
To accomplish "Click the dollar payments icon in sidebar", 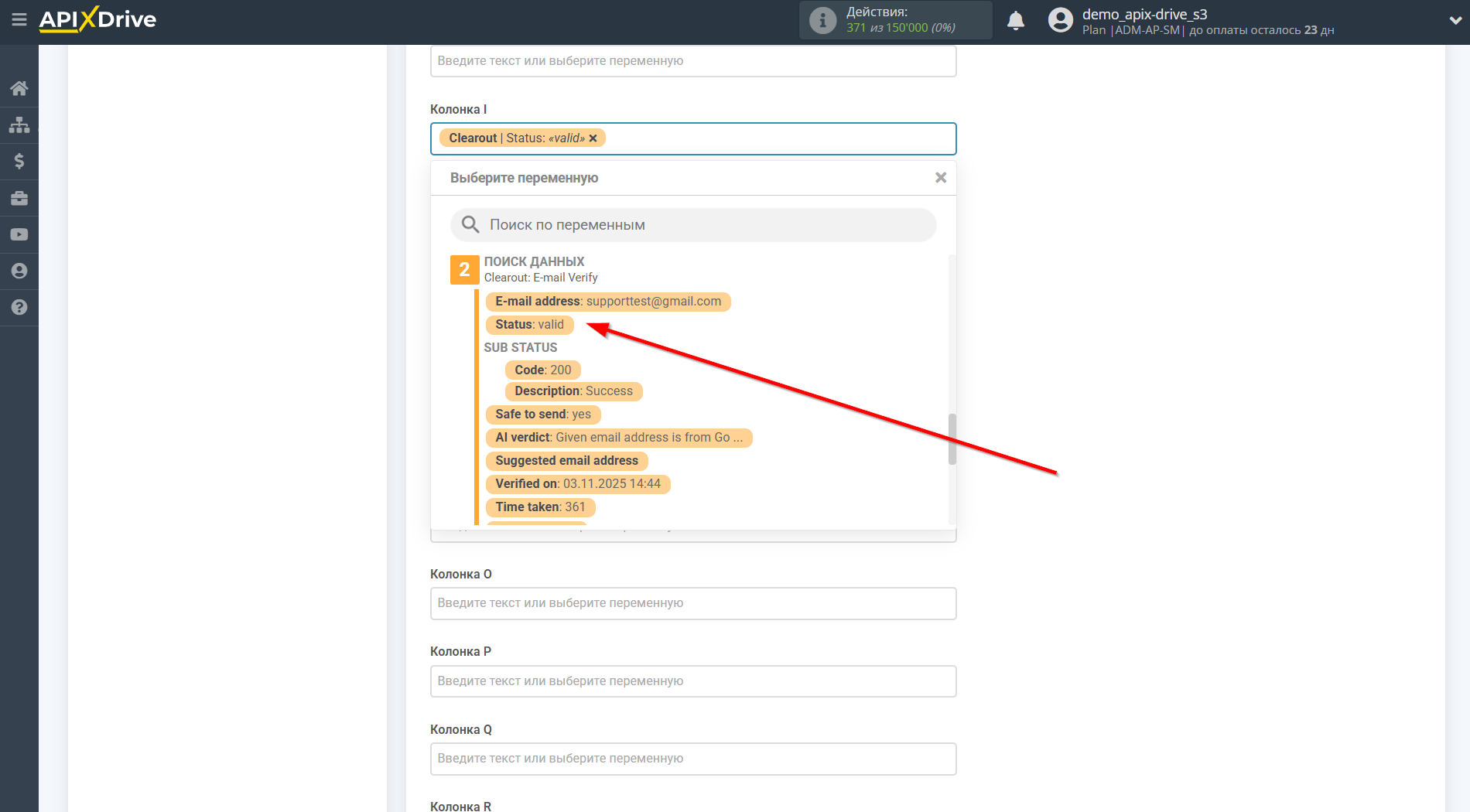I will pyautogui.click(x=19, y=161).
